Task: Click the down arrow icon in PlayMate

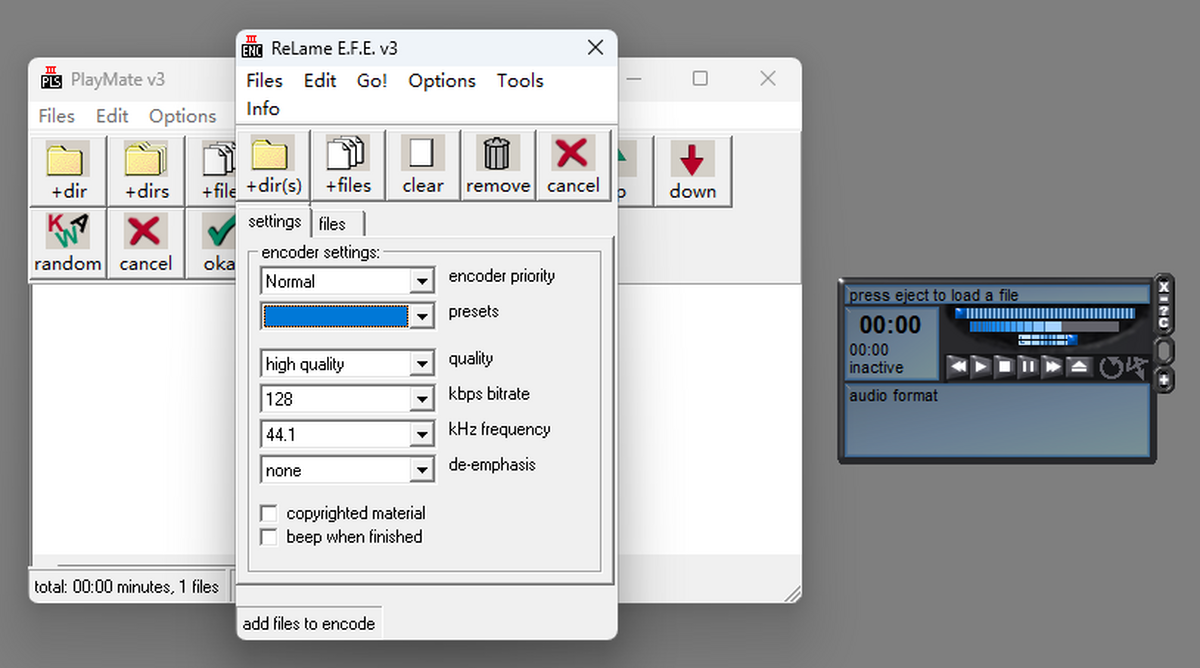Action: [x=692, y=171]
